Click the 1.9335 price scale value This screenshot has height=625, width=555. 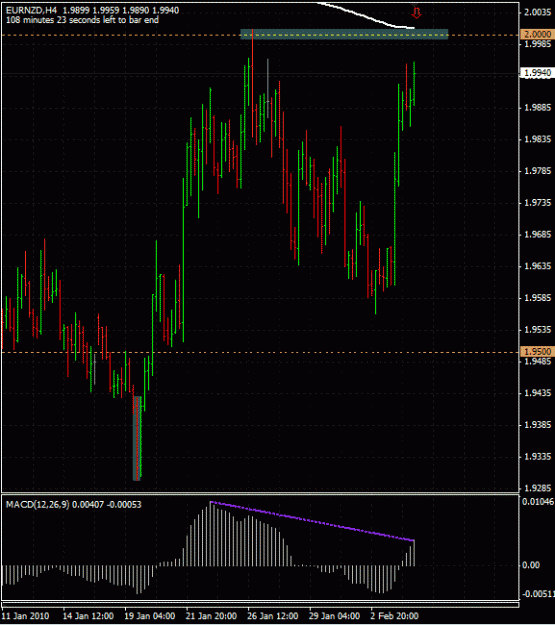point(538,456)
